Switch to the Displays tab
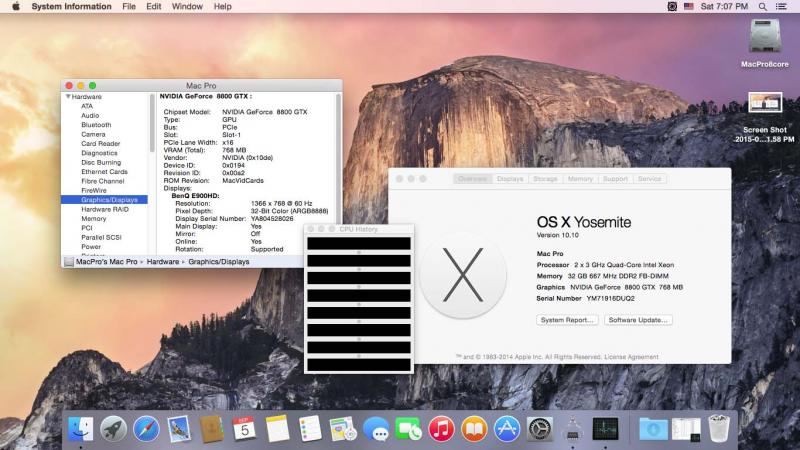 pos(510,179)
